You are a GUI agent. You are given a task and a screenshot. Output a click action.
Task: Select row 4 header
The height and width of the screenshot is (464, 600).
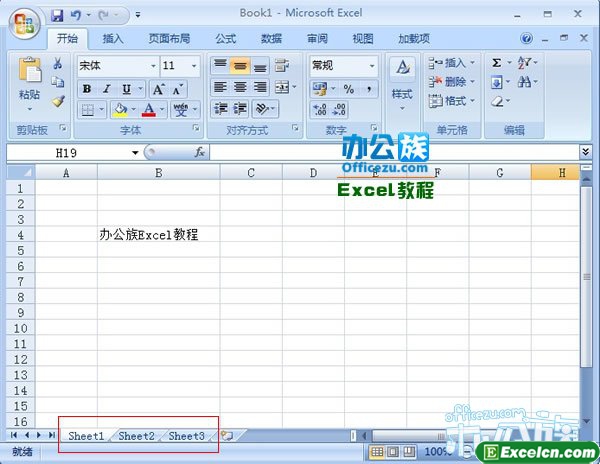click(21, 235)
